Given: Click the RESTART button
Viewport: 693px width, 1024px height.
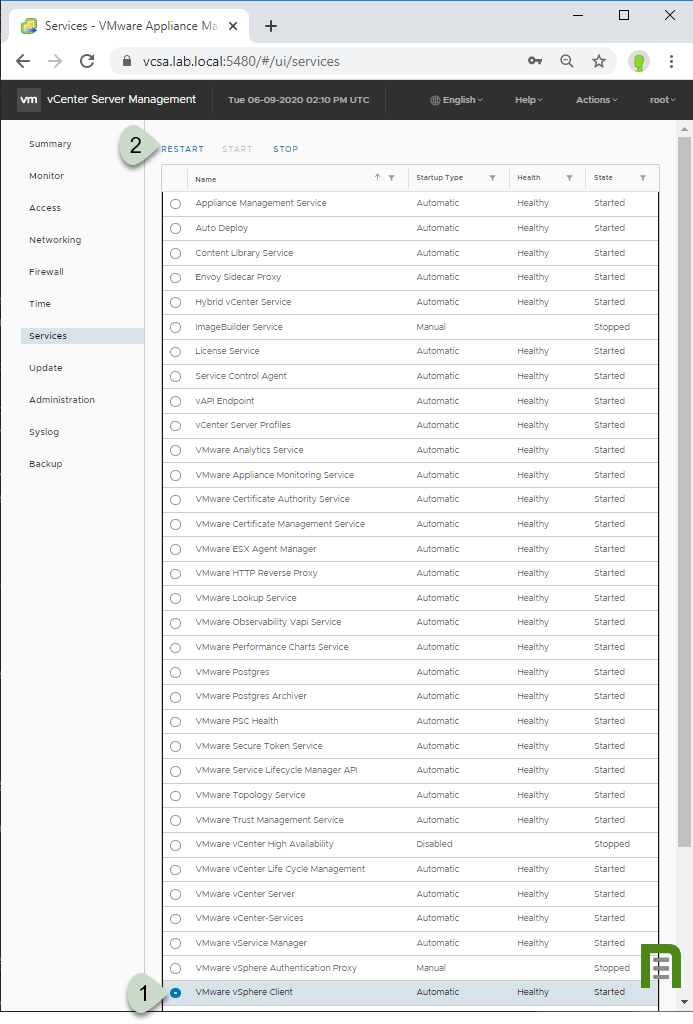Looking at the screenshot, I should pyautogui.click(x=183, y=149).
